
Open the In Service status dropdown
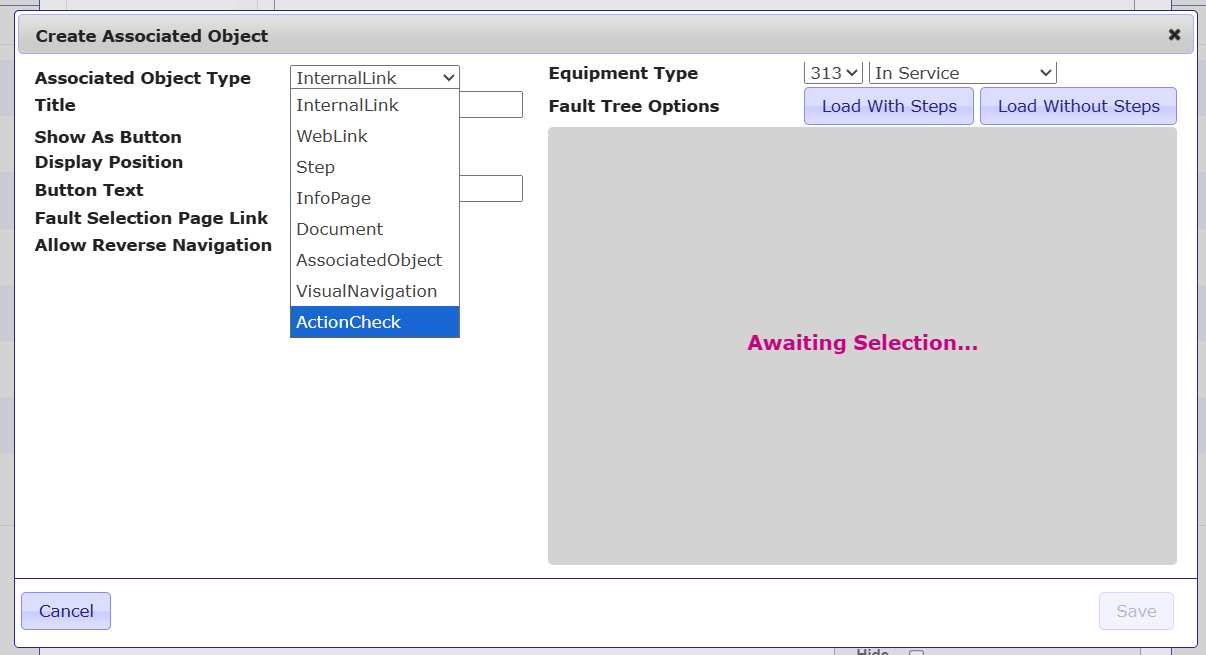tap(962, 73)
